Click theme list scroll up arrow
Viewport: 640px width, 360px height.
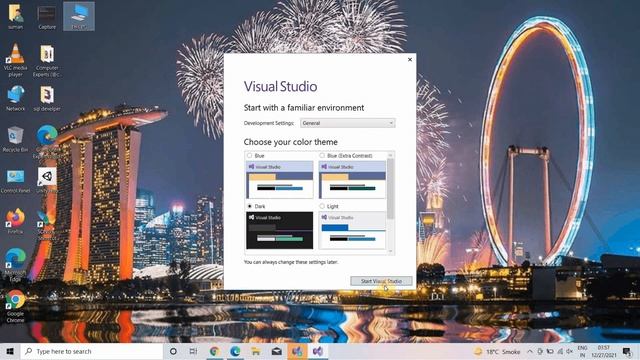pyautogui.click(x=391, y=156)
